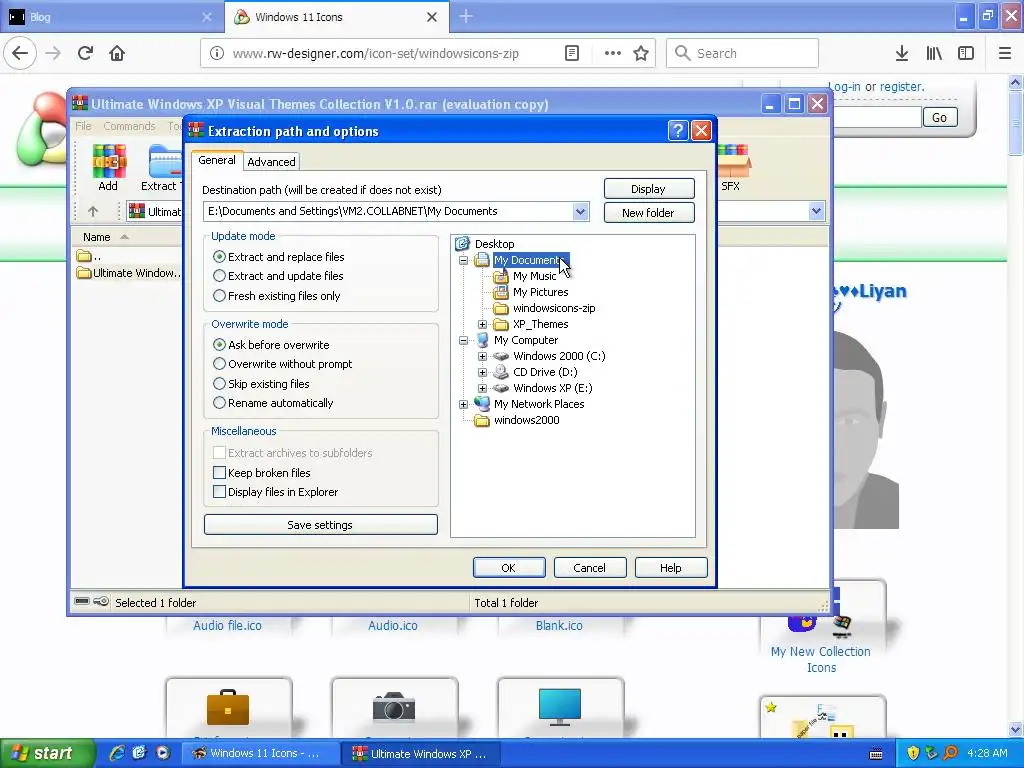Enable Display files in Explorer checkbox

pos(219,492)
